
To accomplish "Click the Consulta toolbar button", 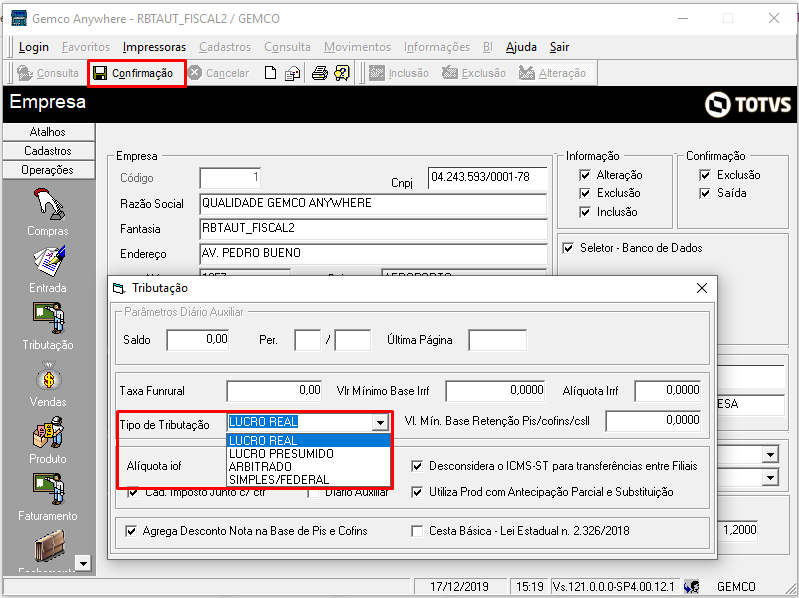I will click(x=48, y=73).
